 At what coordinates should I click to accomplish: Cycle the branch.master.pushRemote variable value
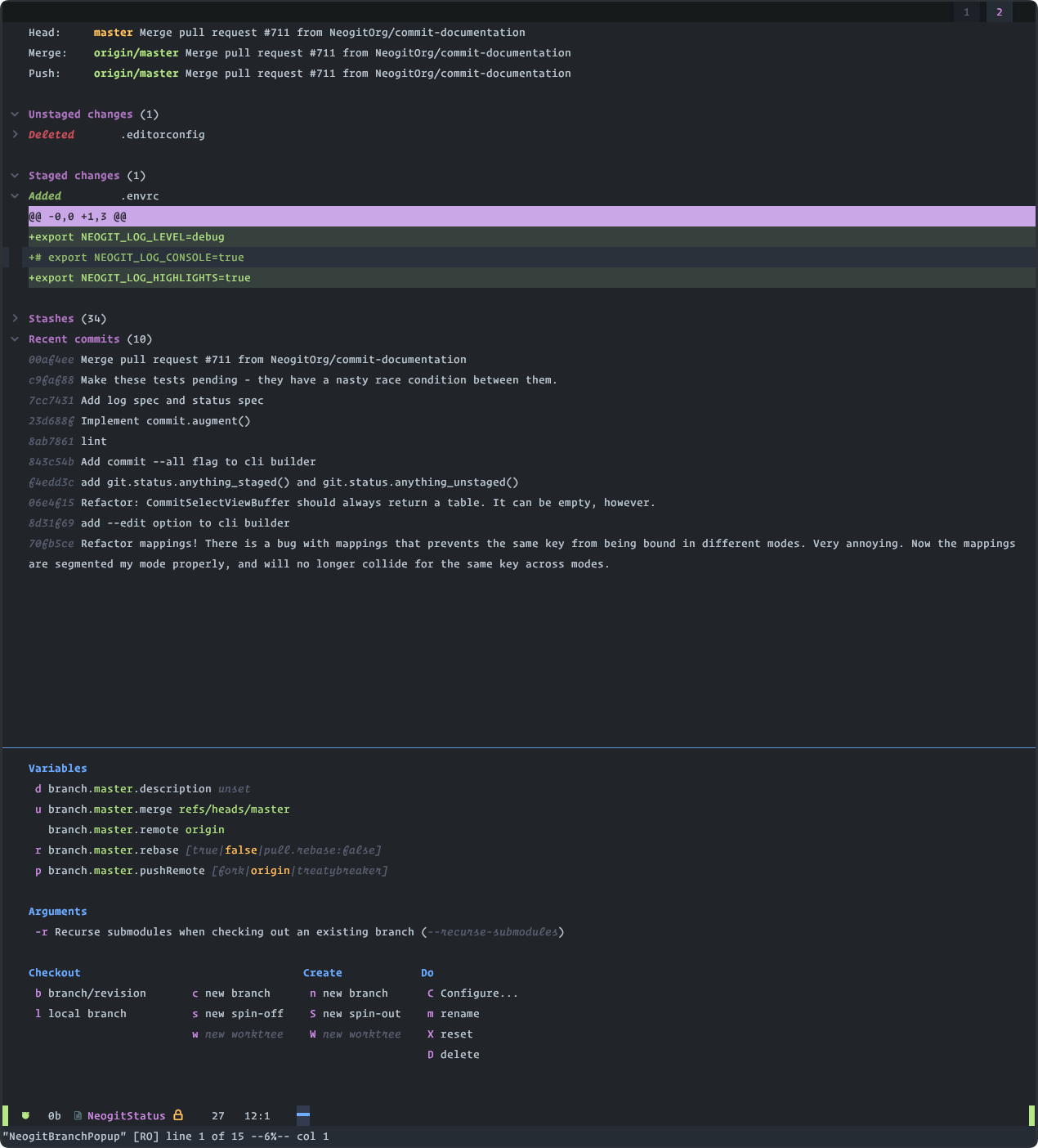click(38, 871)
